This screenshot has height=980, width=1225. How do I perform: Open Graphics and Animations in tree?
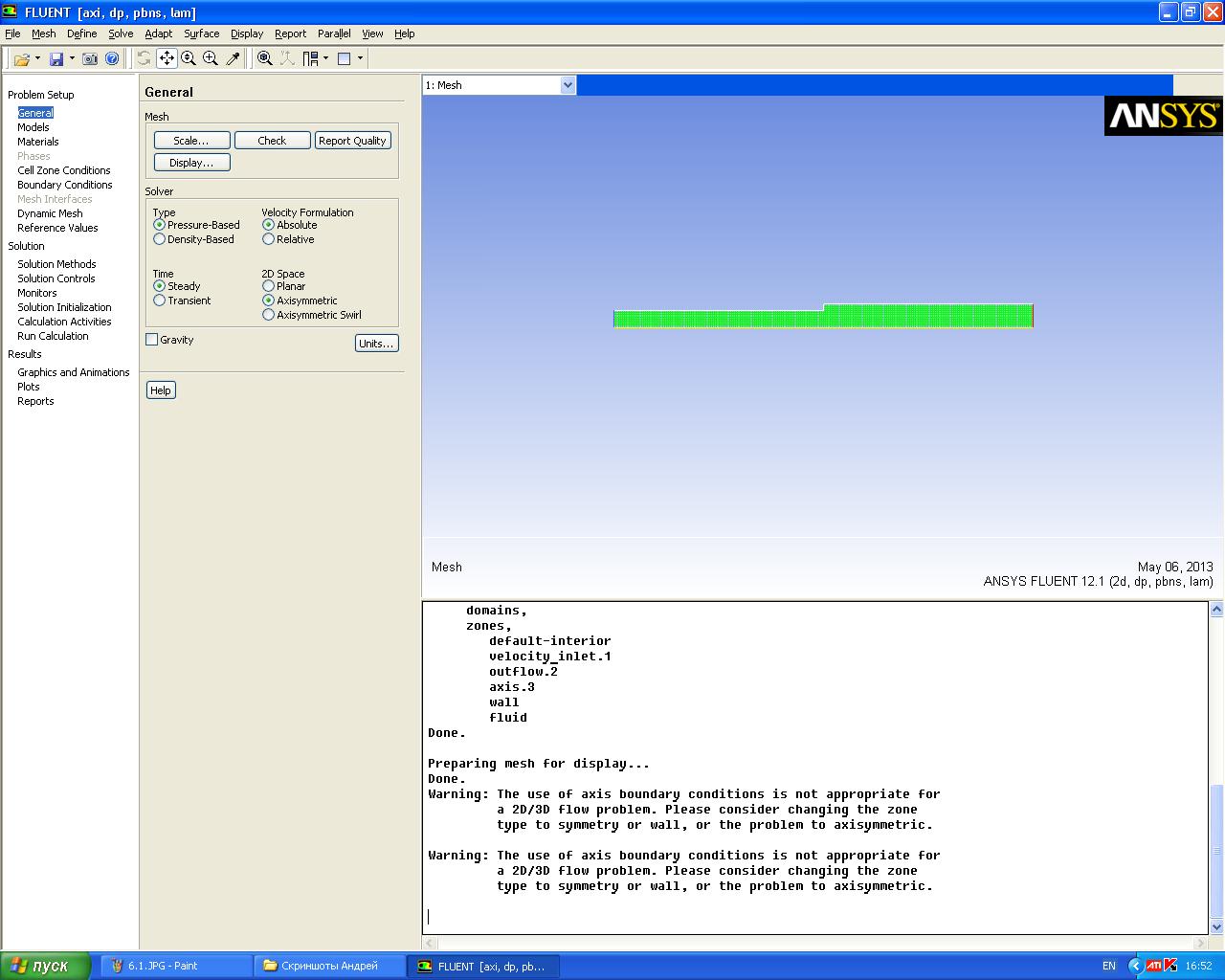click(x=74, y=372)
